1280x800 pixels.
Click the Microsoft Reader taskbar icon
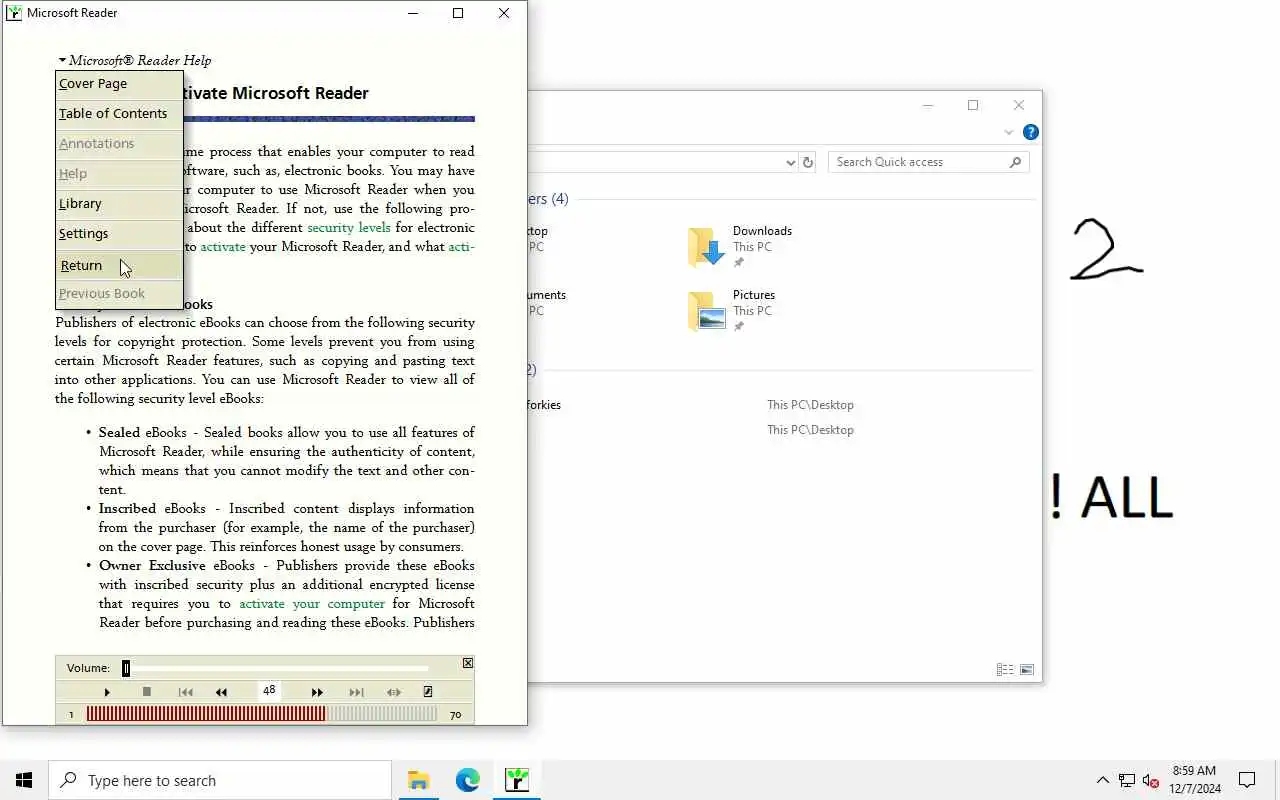[517, 780]
